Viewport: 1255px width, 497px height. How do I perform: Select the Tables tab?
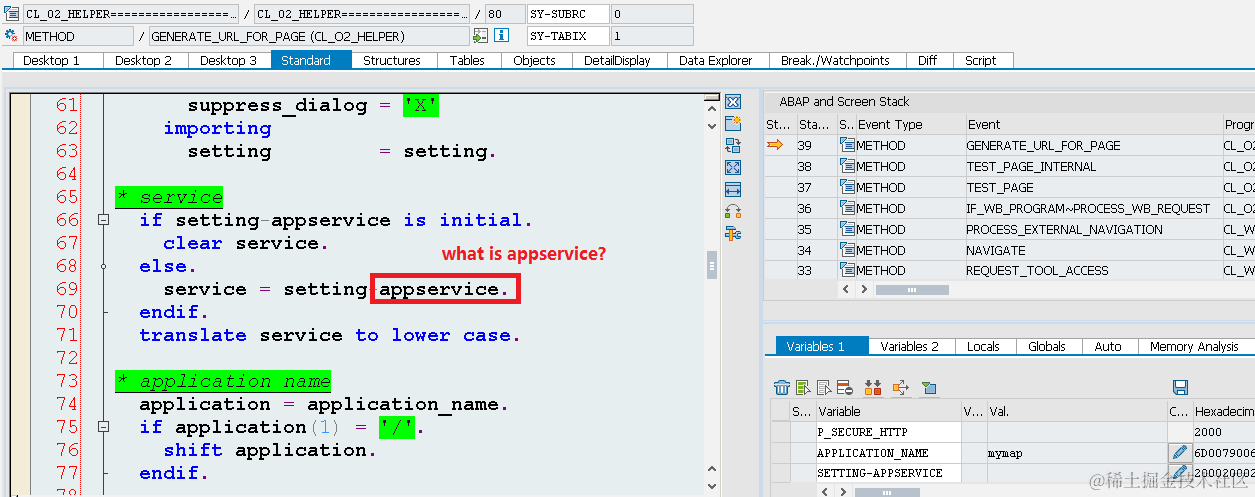click(467, 60)
